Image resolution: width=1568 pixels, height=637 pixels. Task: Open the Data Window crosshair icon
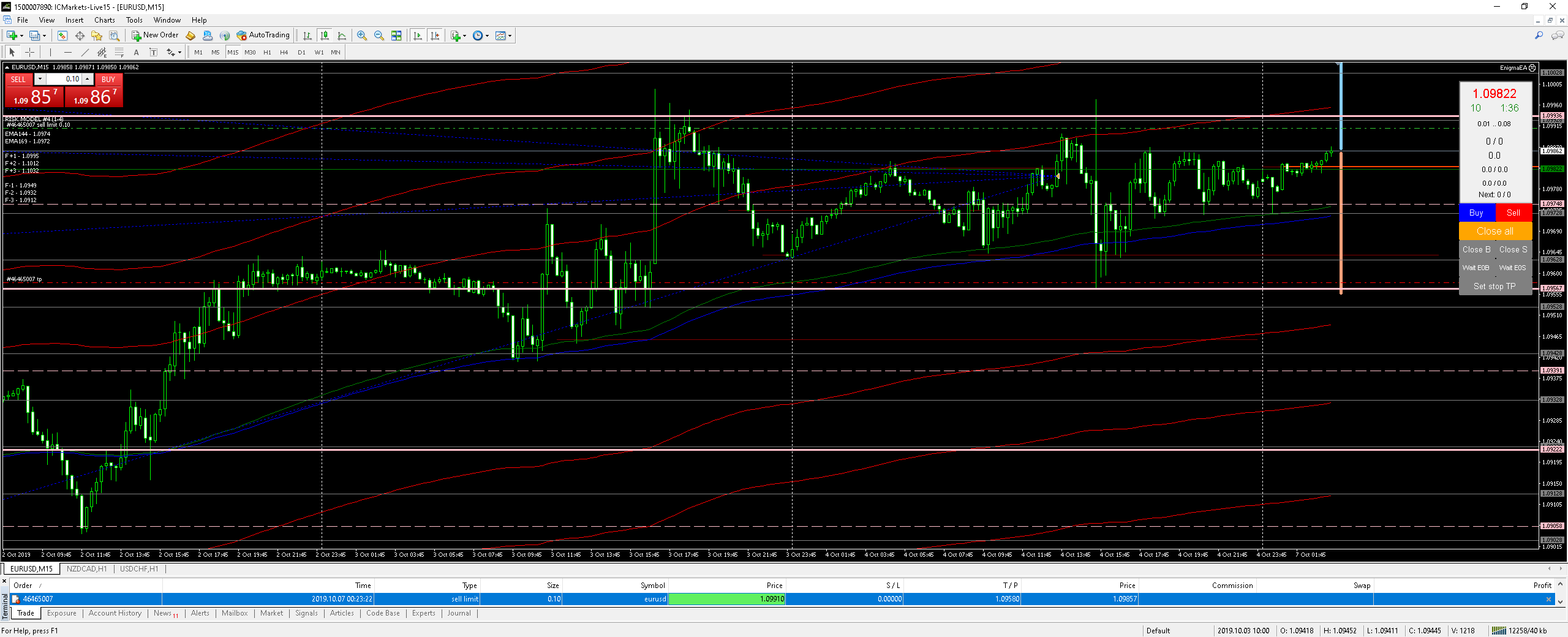(x=80, y=36)
